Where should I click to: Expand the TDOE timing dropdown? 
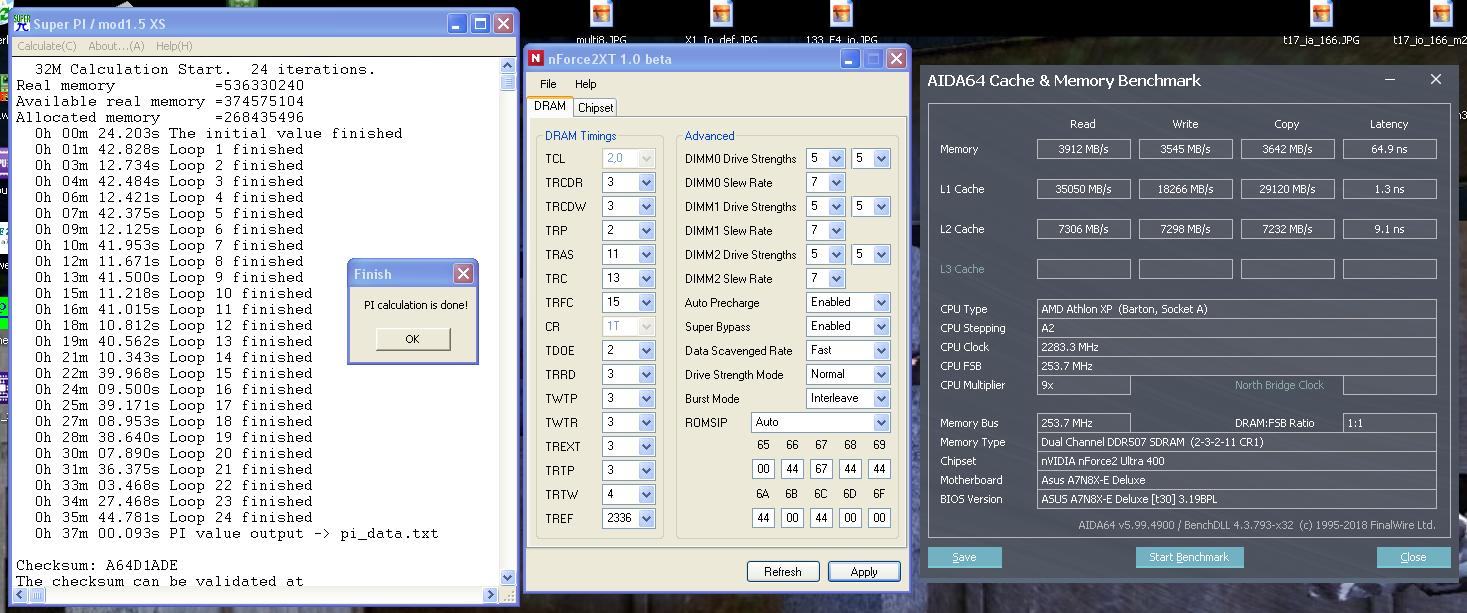(x=646, y=351)
